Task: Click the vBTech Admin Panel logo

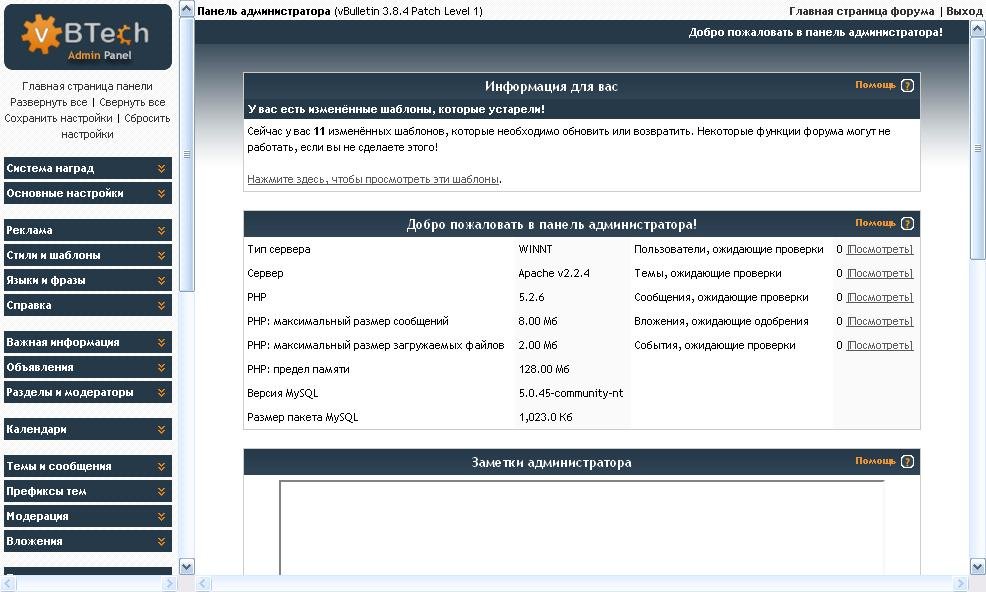Action: 87,37
